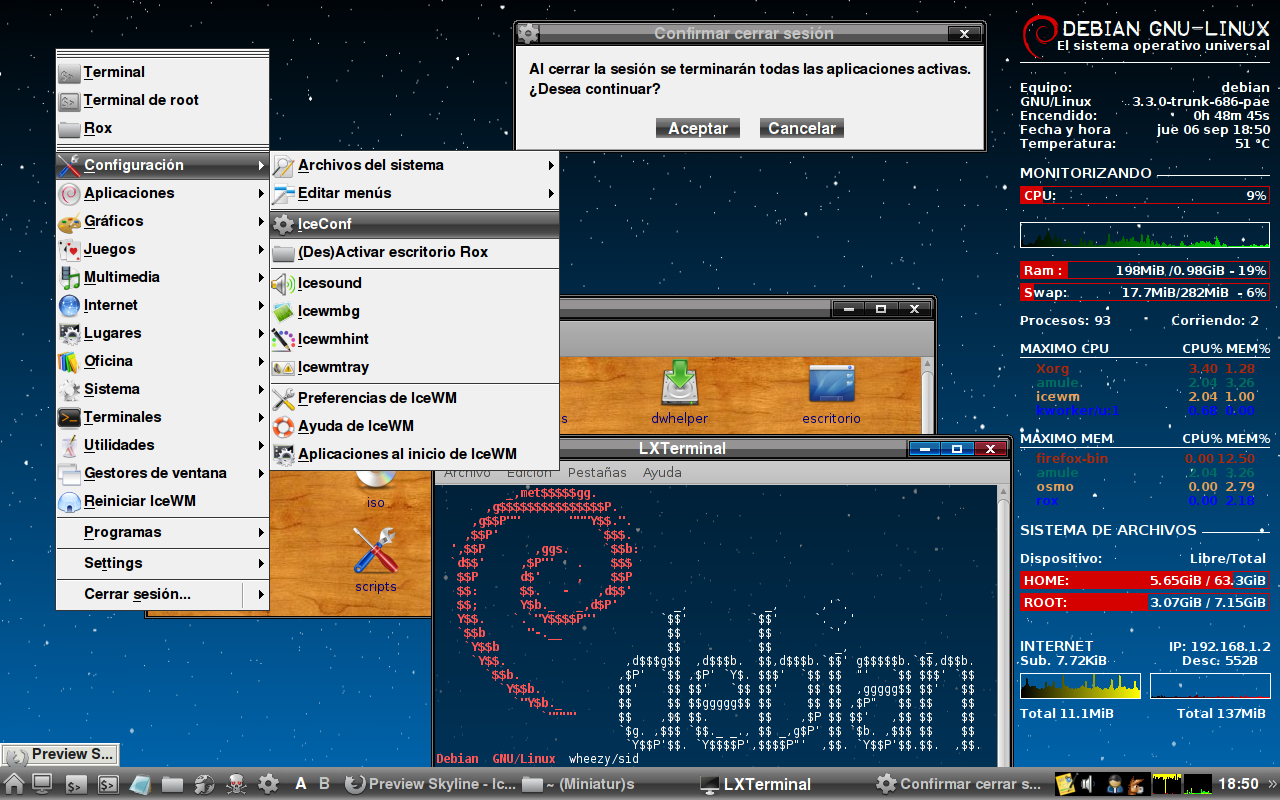1280x800 pixels.
Task: Open Pestañas menu in LXTerminal
Action: point(597,472)
